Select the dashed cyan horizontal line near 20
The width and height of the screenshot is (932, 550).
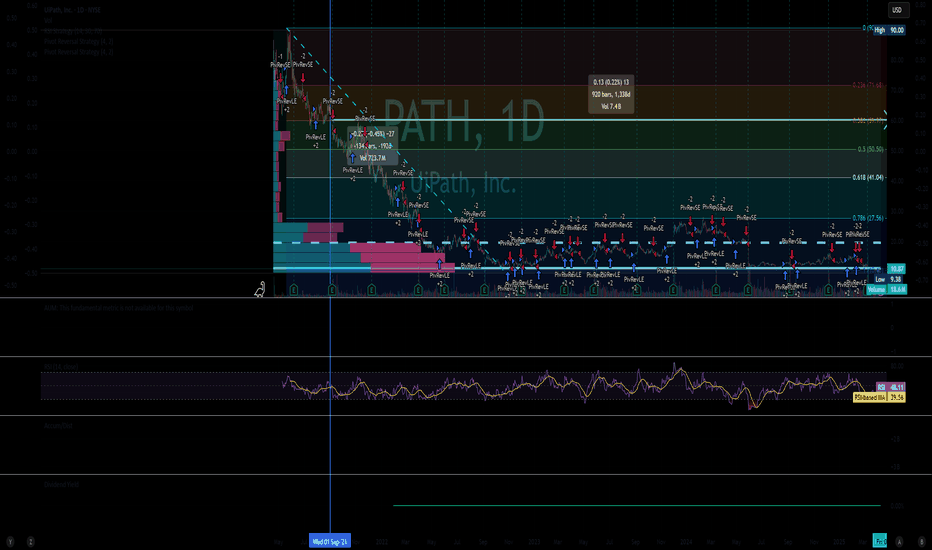(x=577, y=243)
